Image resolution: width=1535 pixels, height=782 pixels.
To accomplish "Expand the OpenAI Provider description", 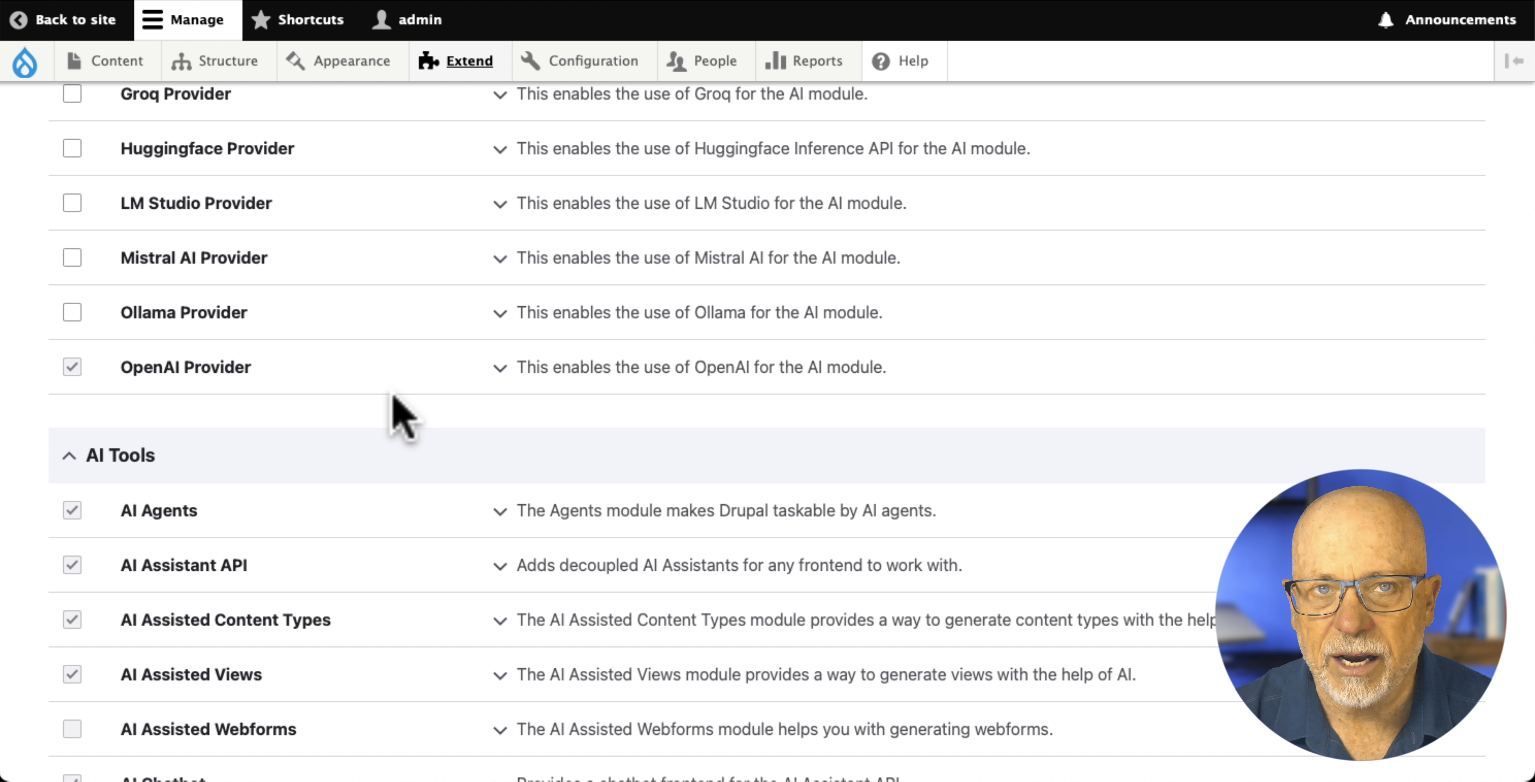I will 500,368.
